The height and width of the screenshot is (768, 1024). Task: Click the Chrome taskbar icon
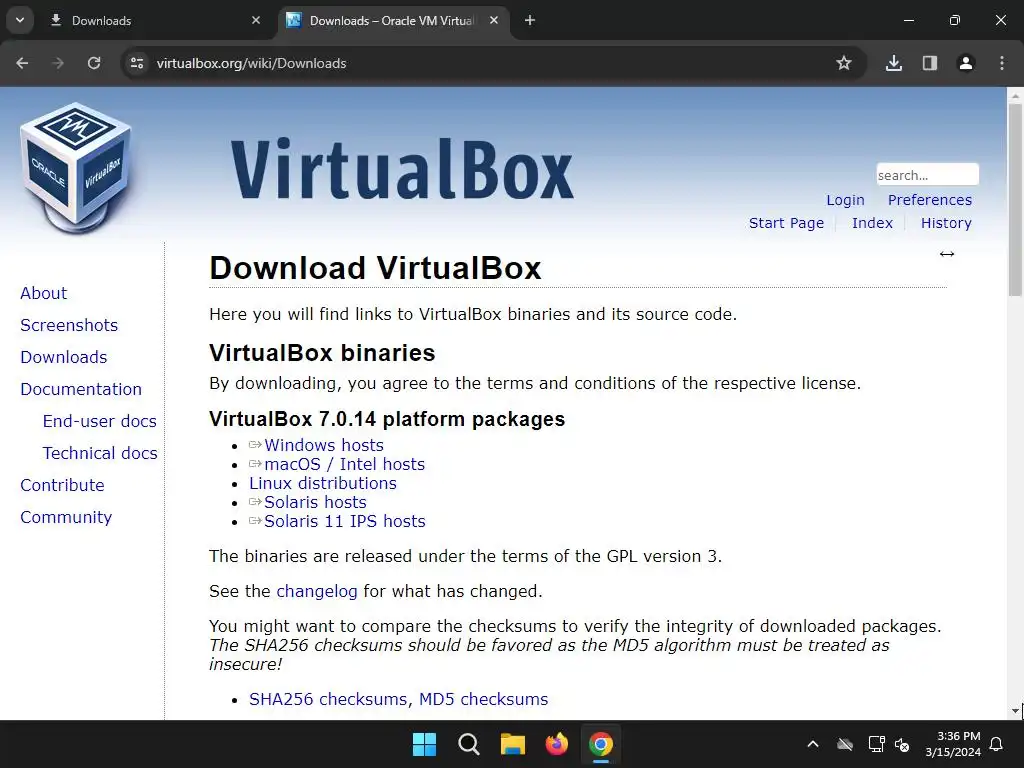601,744
